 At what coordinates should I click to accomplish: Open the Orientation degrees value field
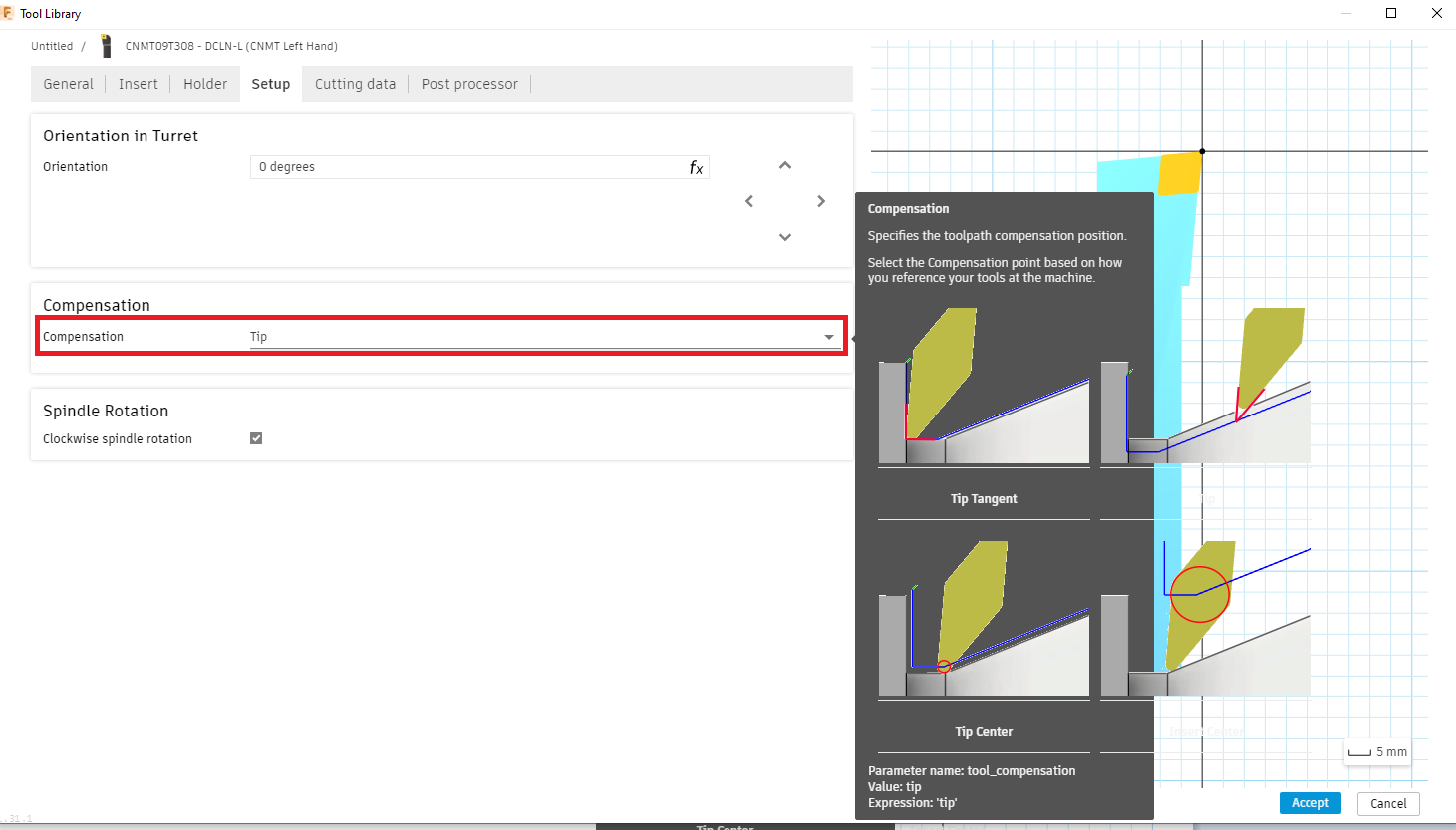[448, 166]
